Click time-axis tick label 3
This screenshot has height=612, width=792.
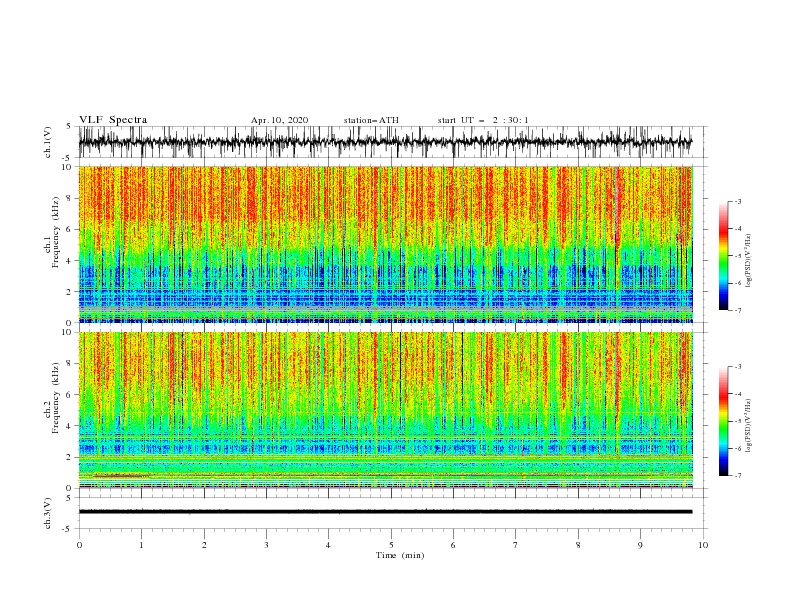[x=266, y=545]
